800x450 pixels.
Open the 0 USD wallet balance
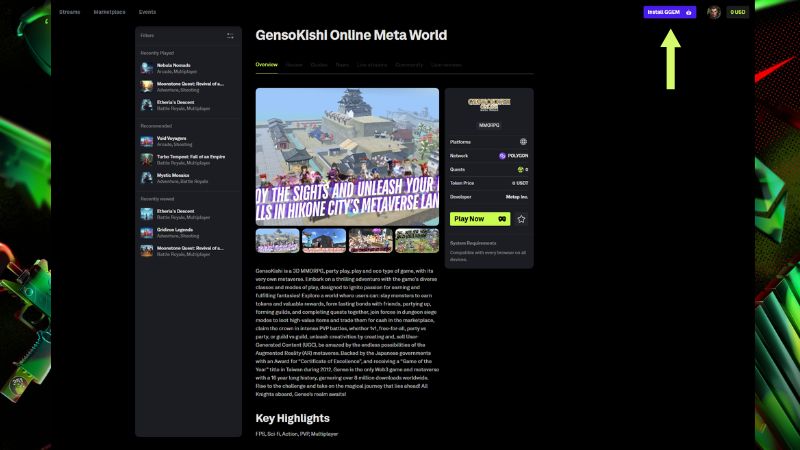click(738, 12)
